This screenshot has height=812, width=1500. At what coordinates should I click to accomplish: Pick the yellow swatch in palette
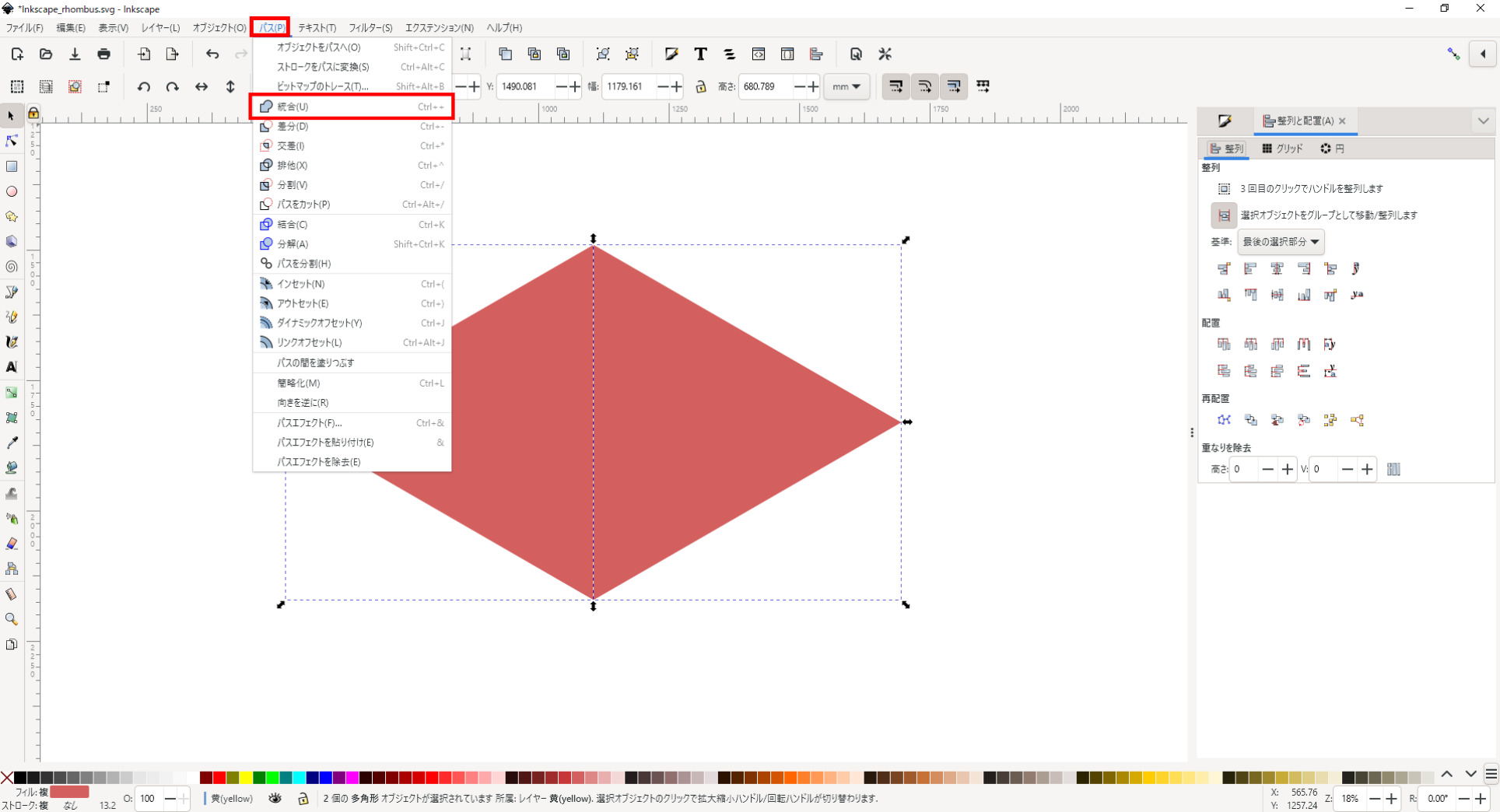point(246,777)
